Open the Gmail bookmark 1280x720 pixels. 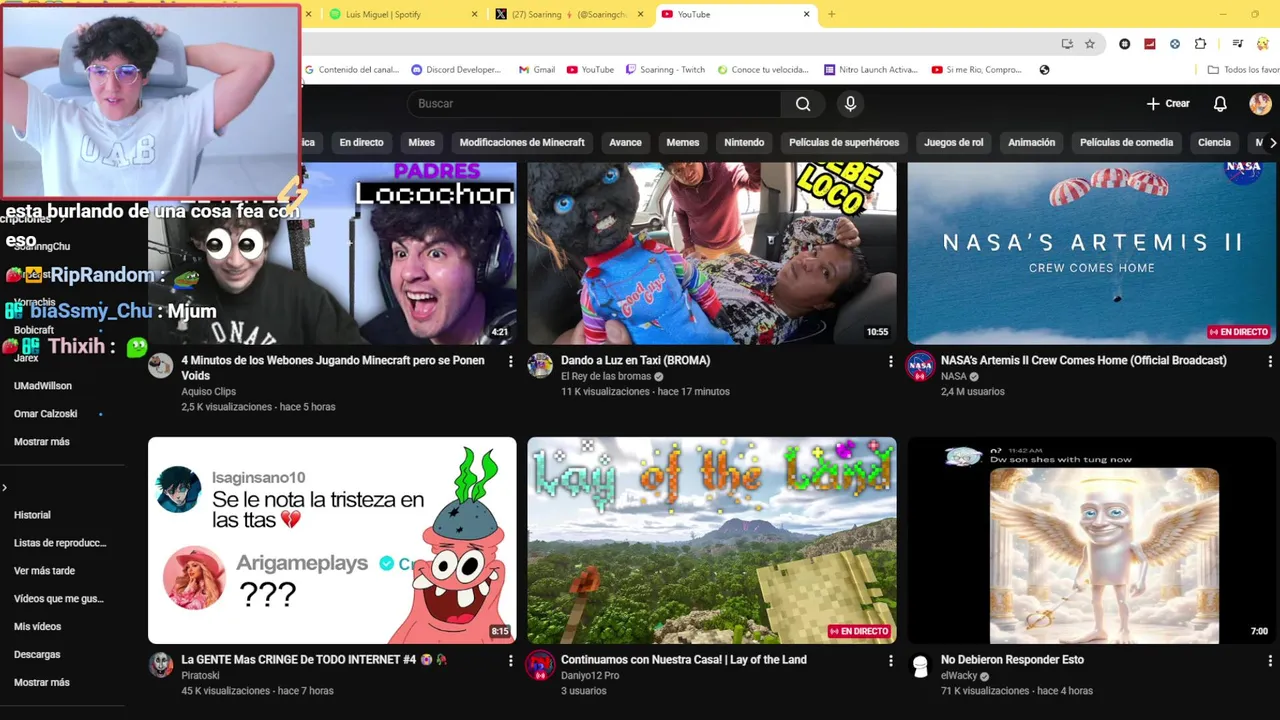point(537,70)
